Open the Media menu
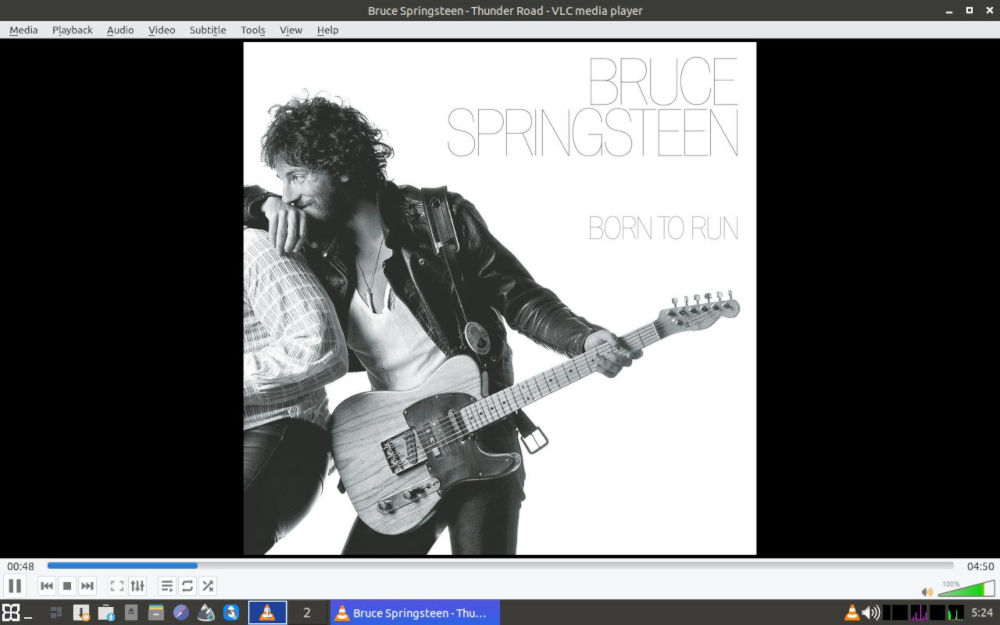The width and height of the screenshot is (1000, 625). point(23,30)
